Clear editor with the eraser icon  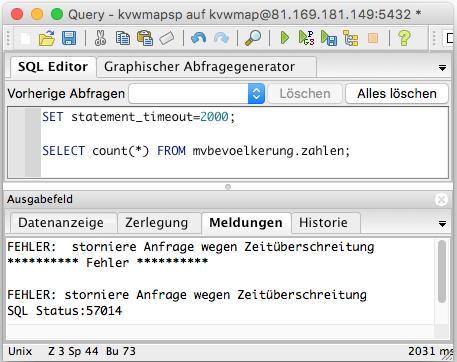coord(167,38)
